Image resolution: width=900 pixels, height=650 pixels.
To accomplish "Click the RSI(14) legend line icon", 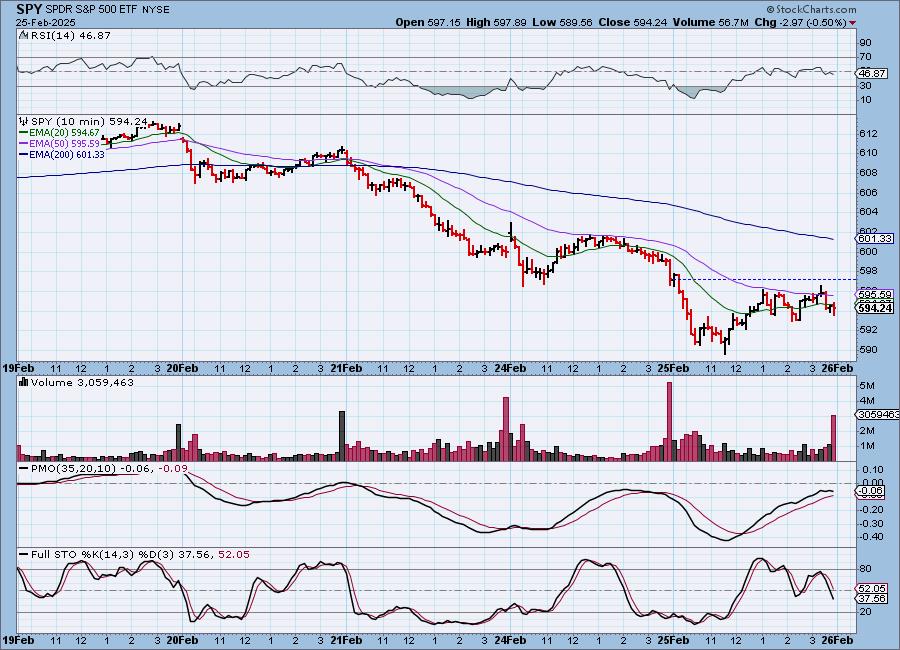I will coord(24,35).
